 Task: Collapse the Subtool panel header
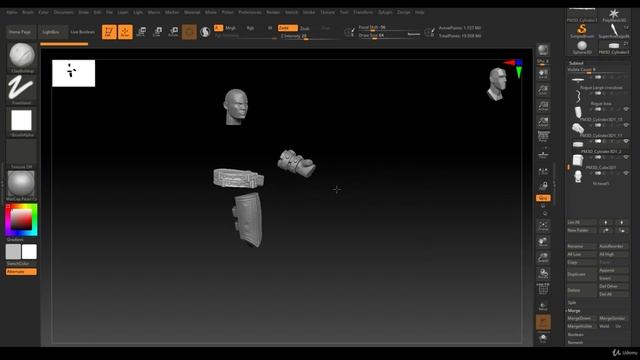[576, 63]
